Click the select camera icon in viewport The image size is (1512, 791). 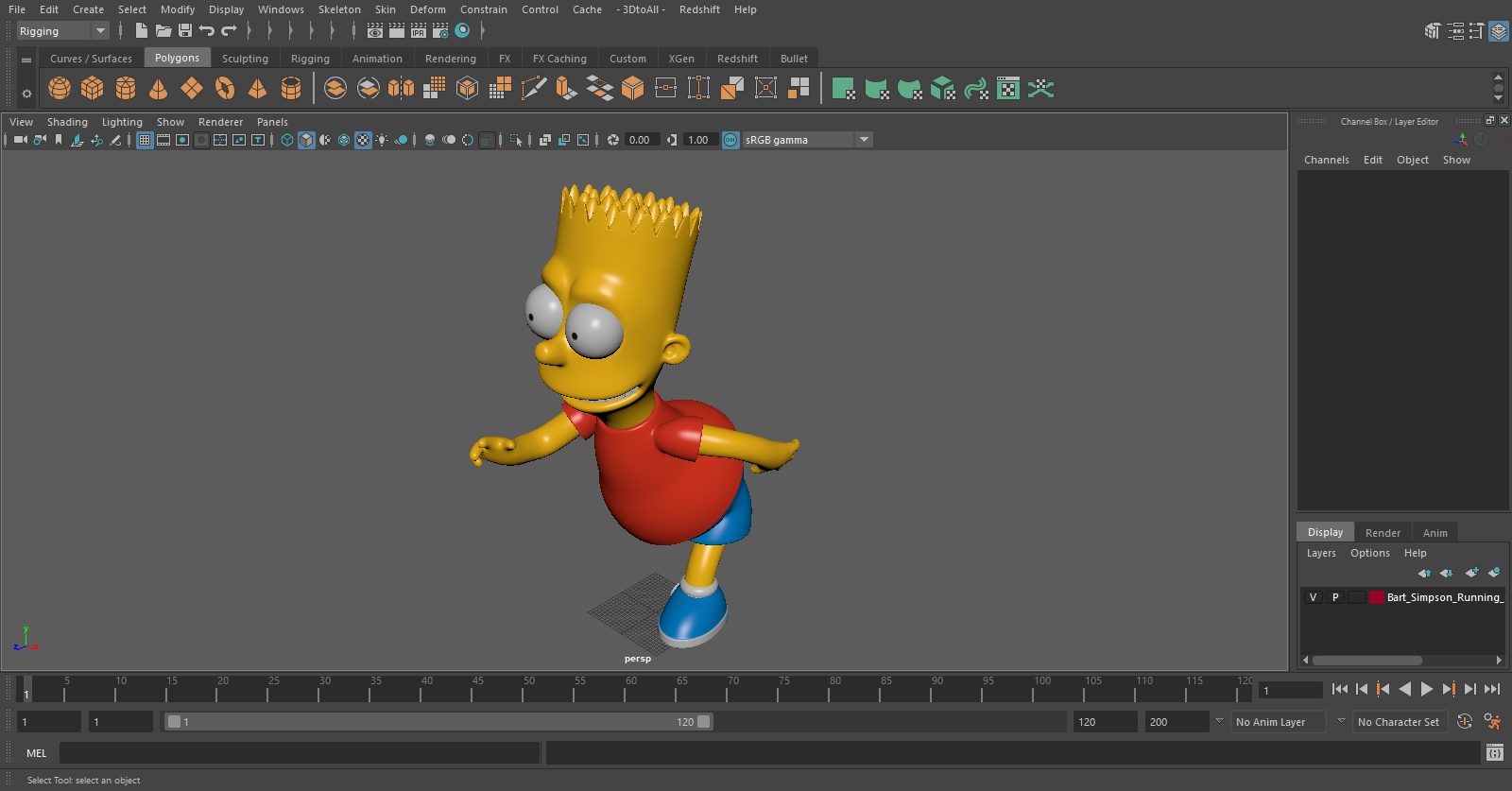(21, 140)
